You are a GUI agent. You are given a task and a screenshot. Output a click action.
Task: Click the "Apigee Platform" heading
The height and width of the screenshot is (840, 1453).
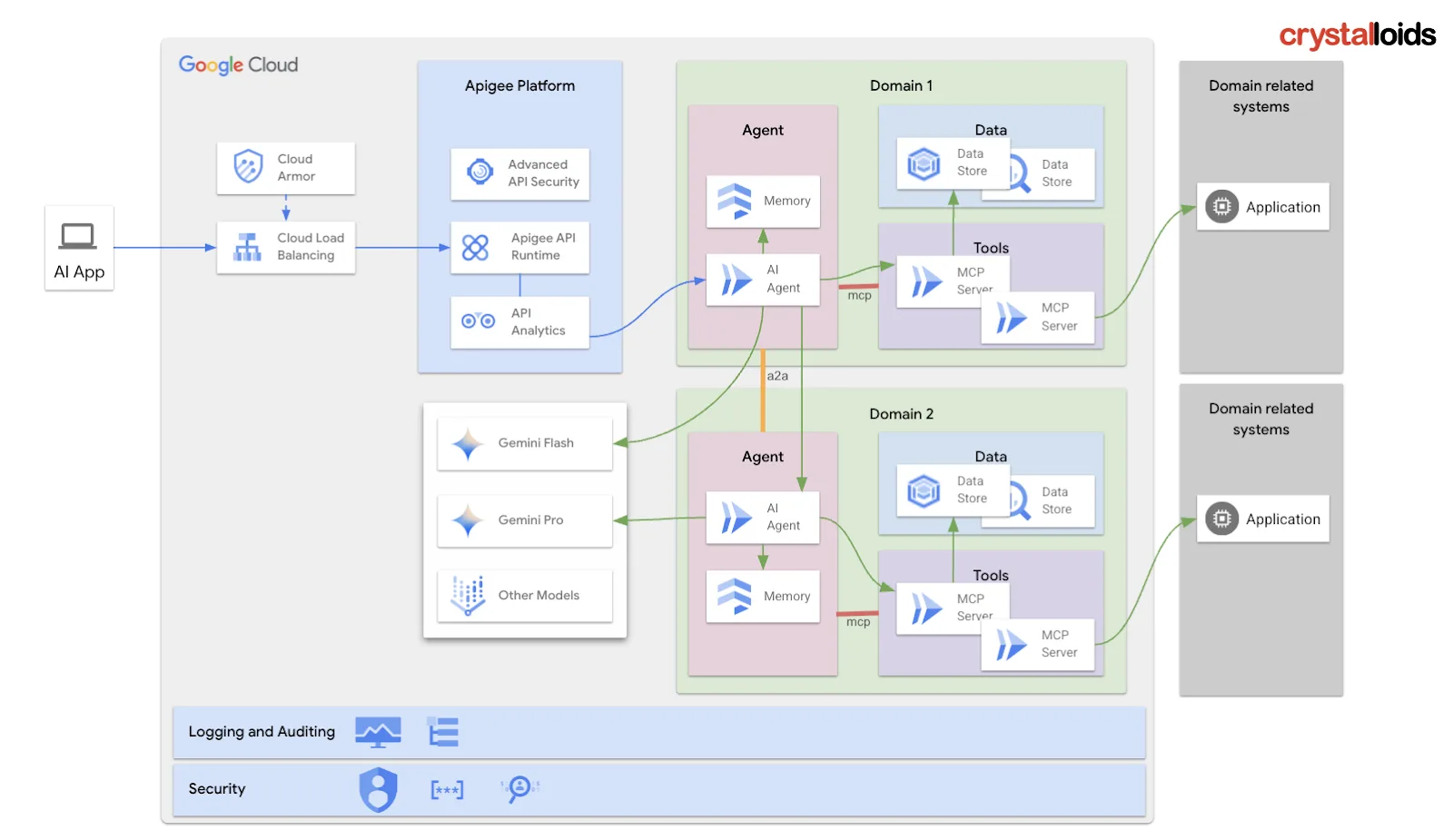tap(520, 86)
